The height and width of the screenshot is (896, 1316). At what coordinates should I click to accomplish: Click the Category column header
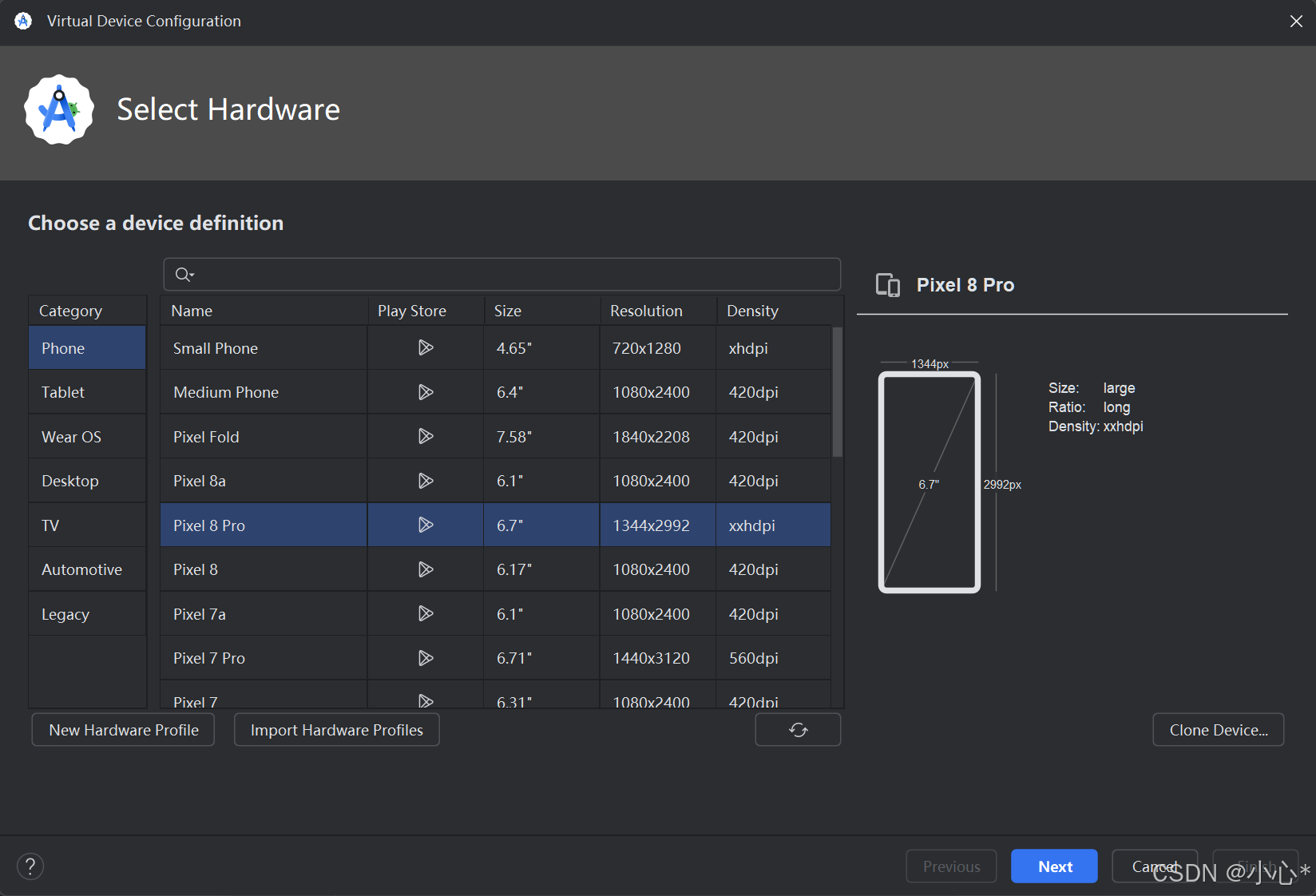(87, 311)
